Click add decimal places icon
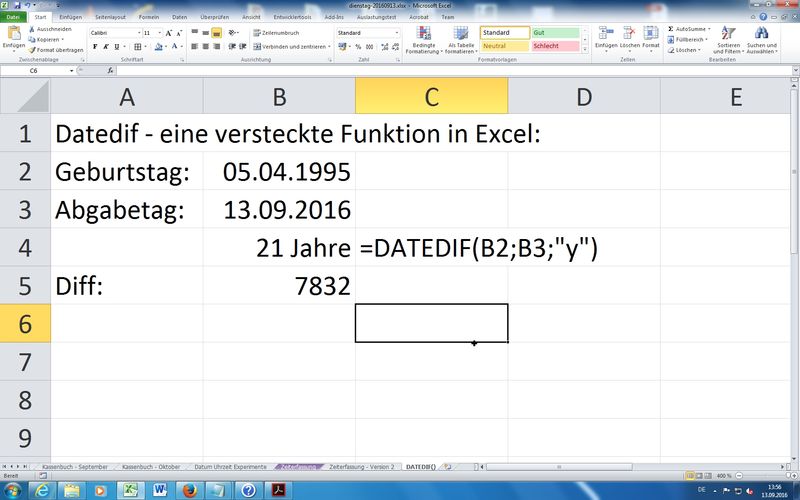This screenshot has width=800, height=500. 384,46
